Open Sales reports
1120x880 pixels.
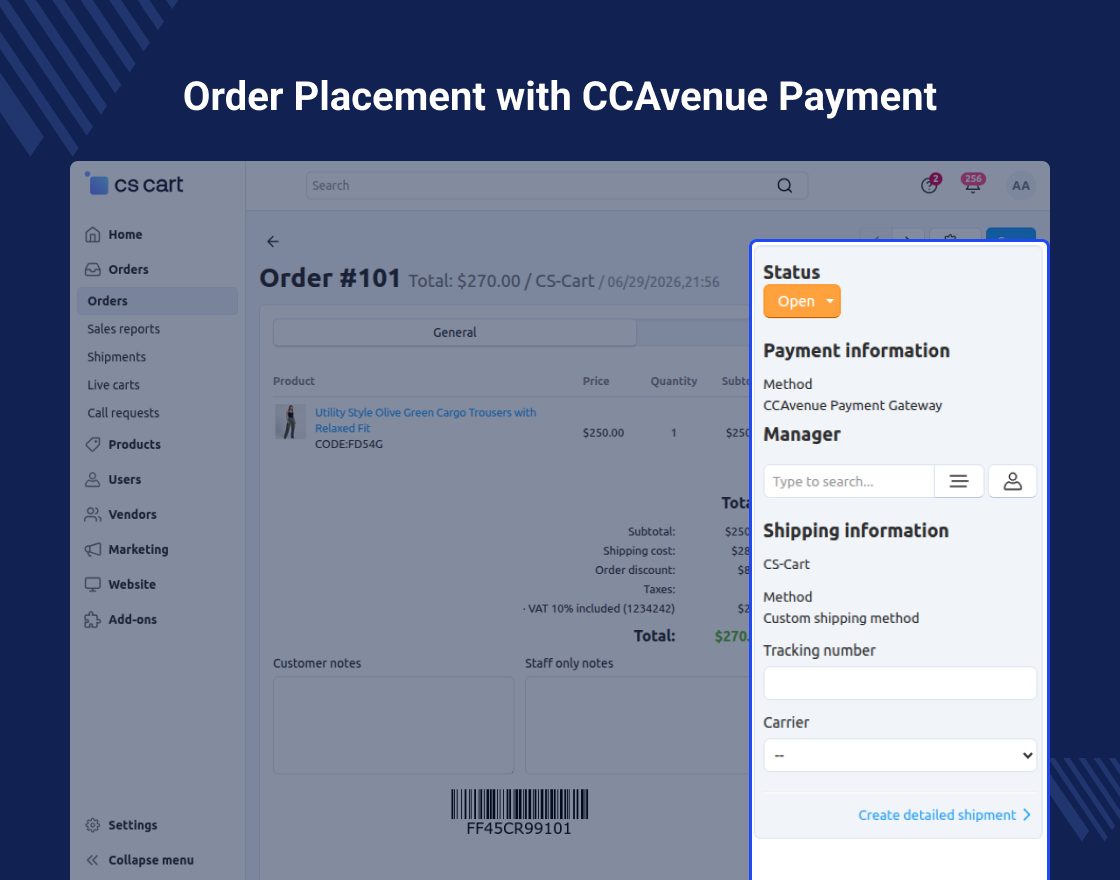pyautogui.click(x=124, y=329)
